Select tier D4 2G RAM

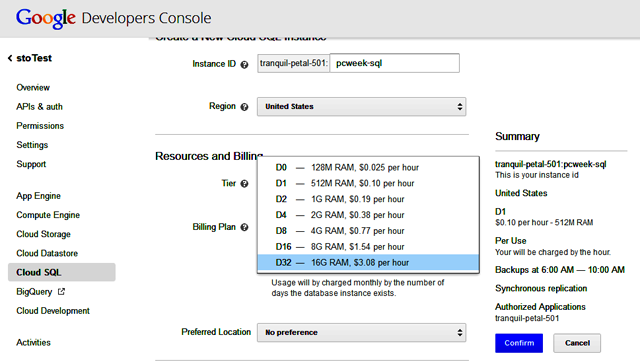coord(368,215)
